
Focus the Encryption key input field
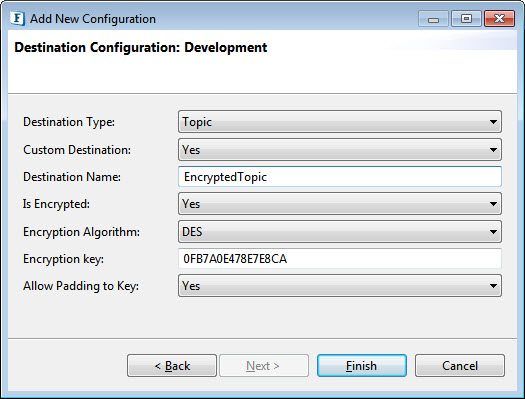(x=340, y=259)
